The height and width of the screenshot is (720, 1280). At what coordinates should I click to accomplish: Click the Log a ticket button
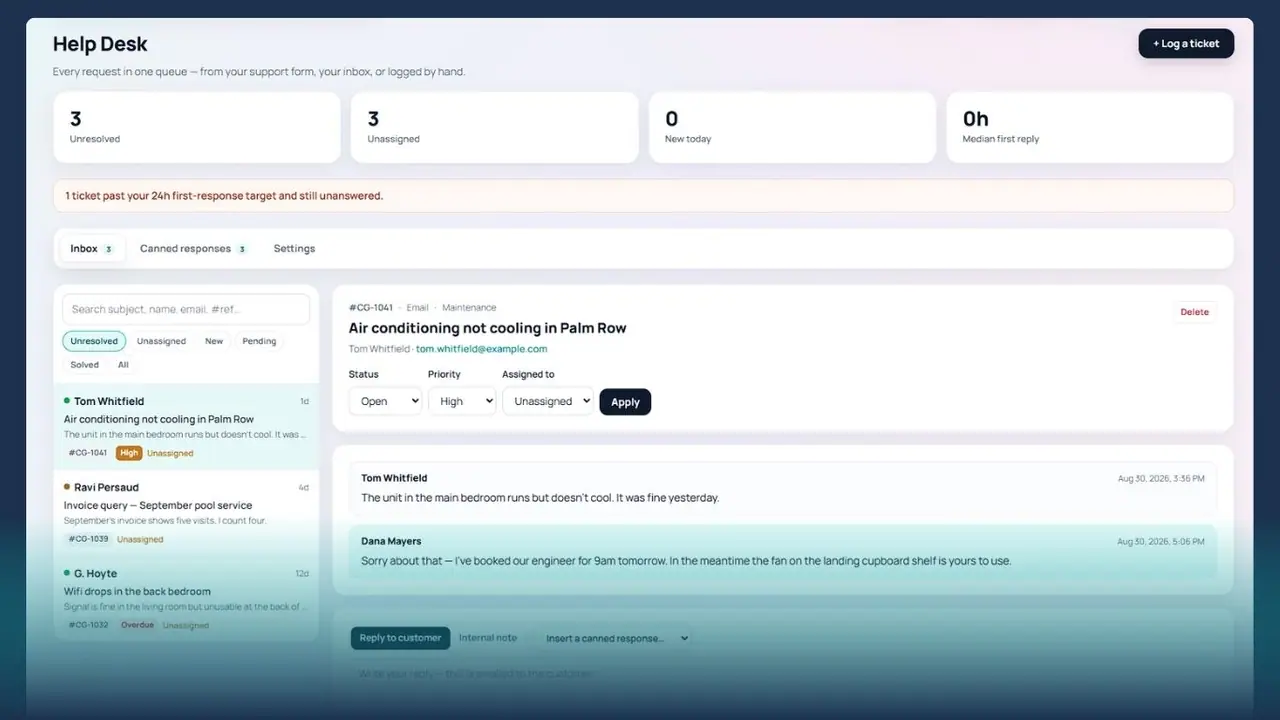tap(1186, 43)
